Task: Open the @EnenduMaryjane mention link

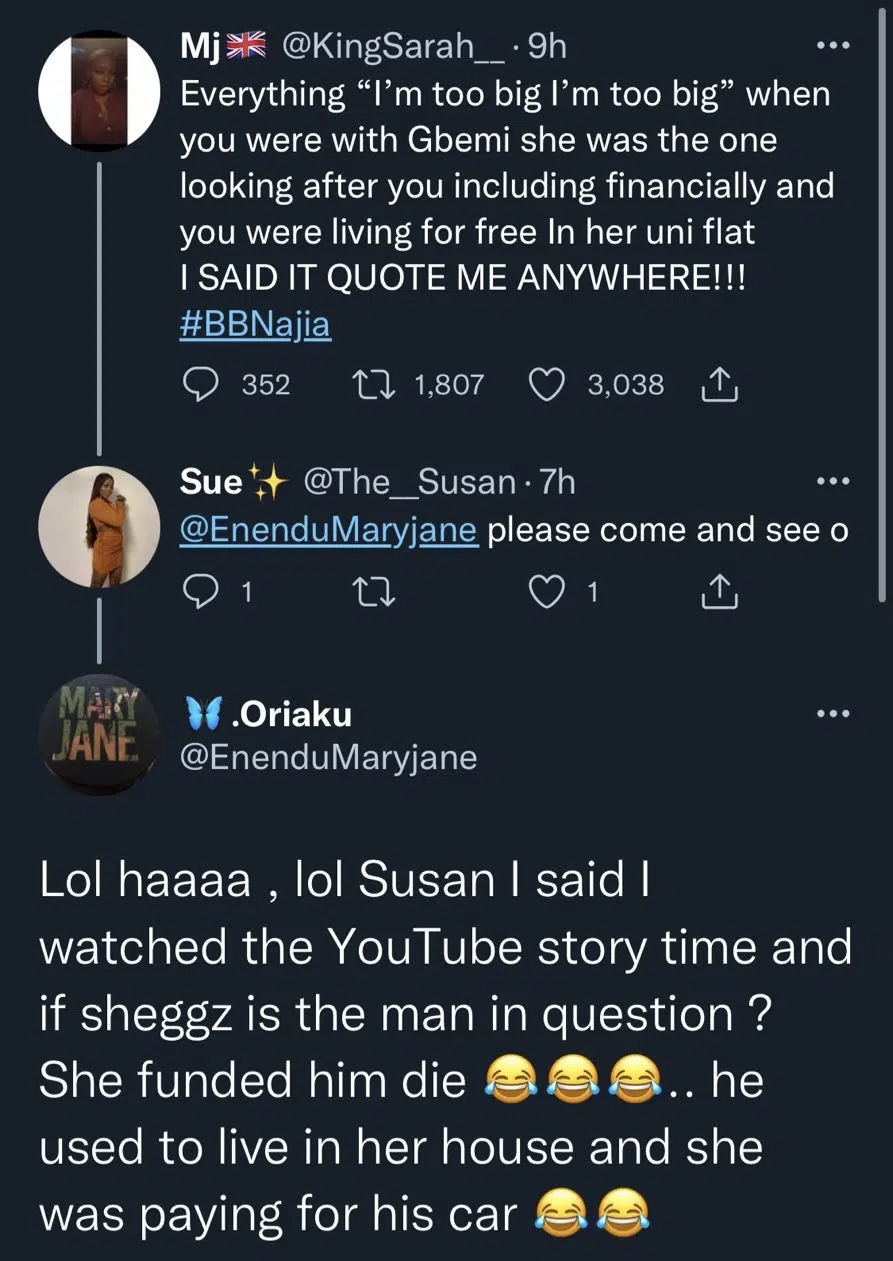Action: 328,531
